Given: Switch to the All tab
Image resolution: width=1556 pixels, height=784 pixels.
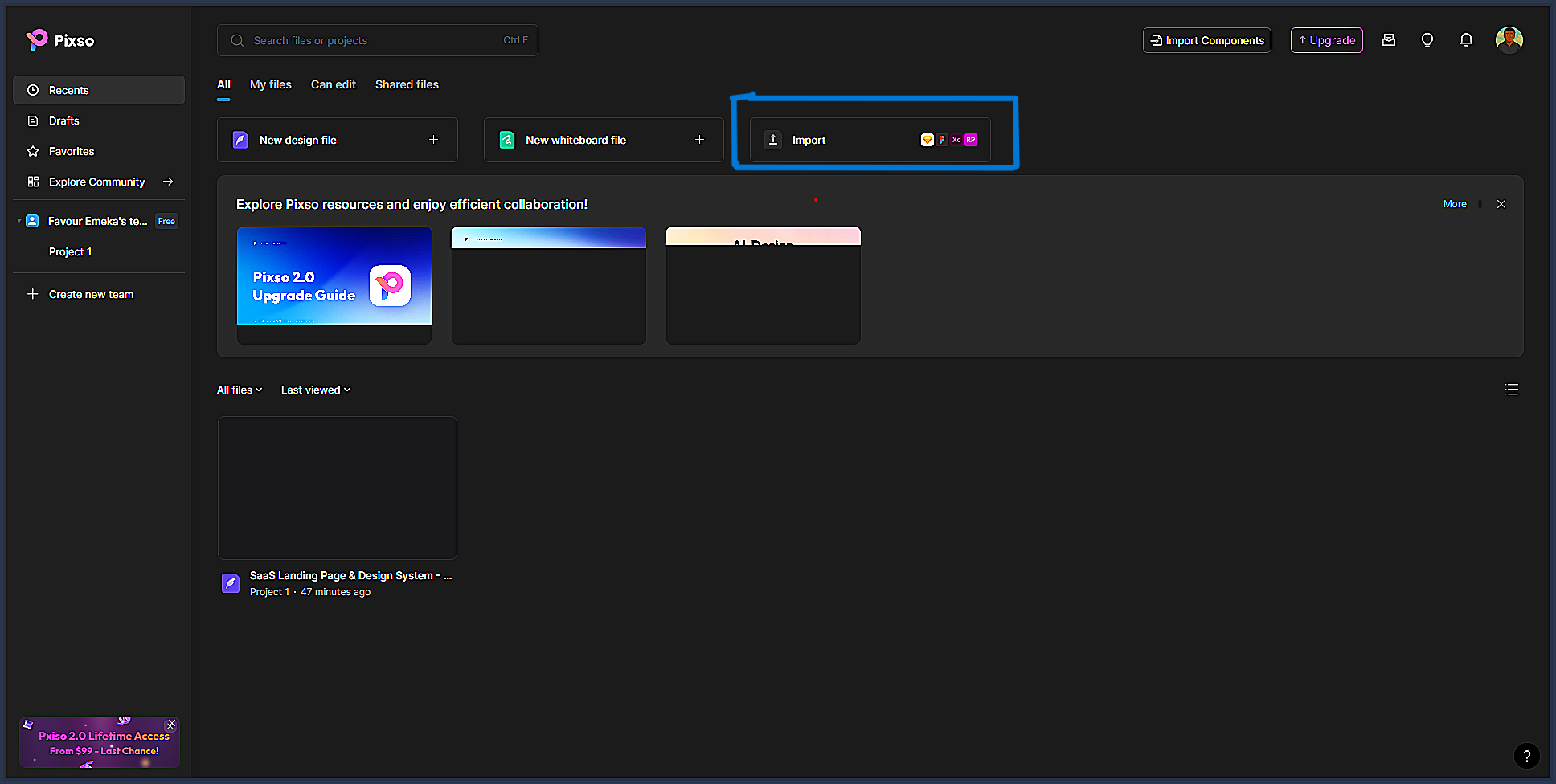Looking at the screenshot, I should (x=223, y=84).
